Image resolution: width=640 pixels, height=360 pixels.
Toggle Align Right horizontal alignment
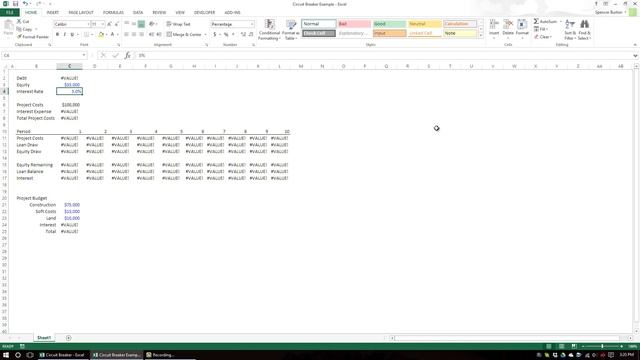[141, 35]
